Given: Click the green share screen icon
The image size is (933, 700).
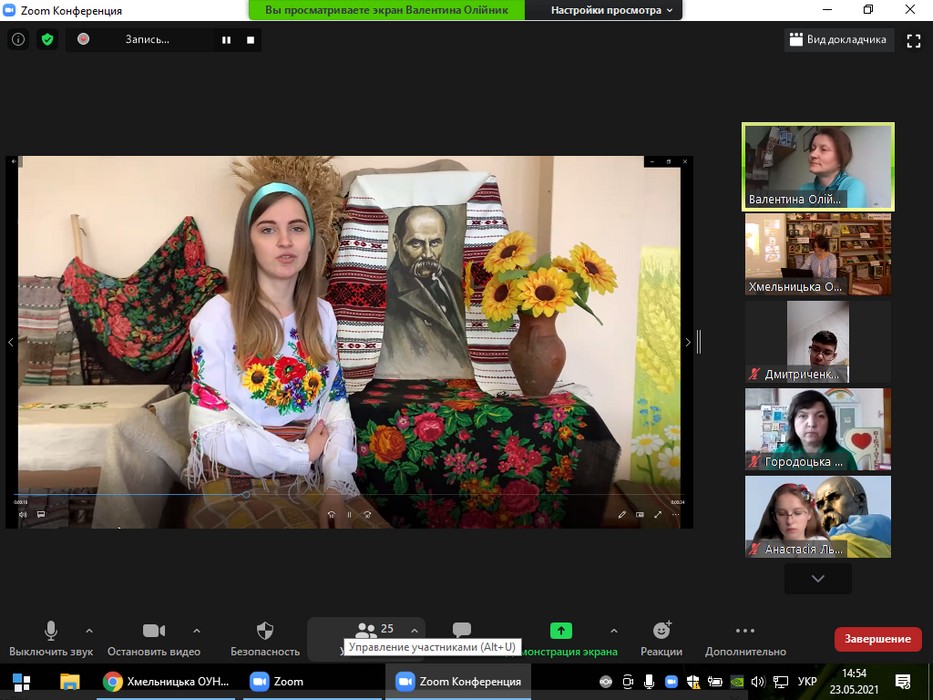Looking at the screenshot, I should pyautogui.click(x=561, y=630).
